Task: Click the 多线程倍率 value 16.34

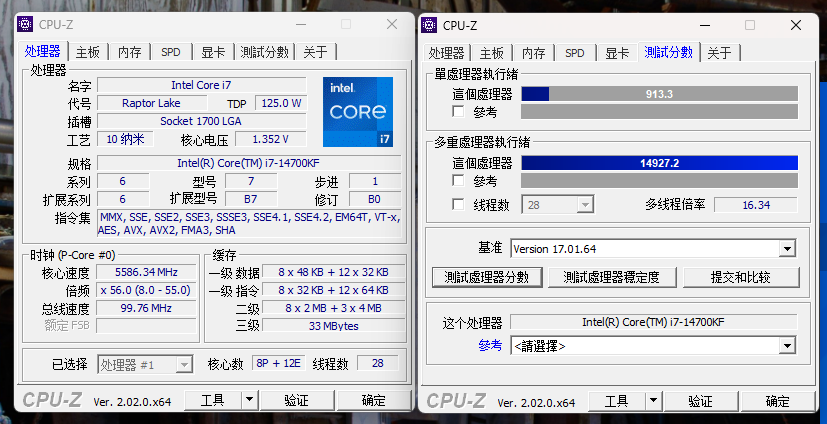Action: click(756, 205)
